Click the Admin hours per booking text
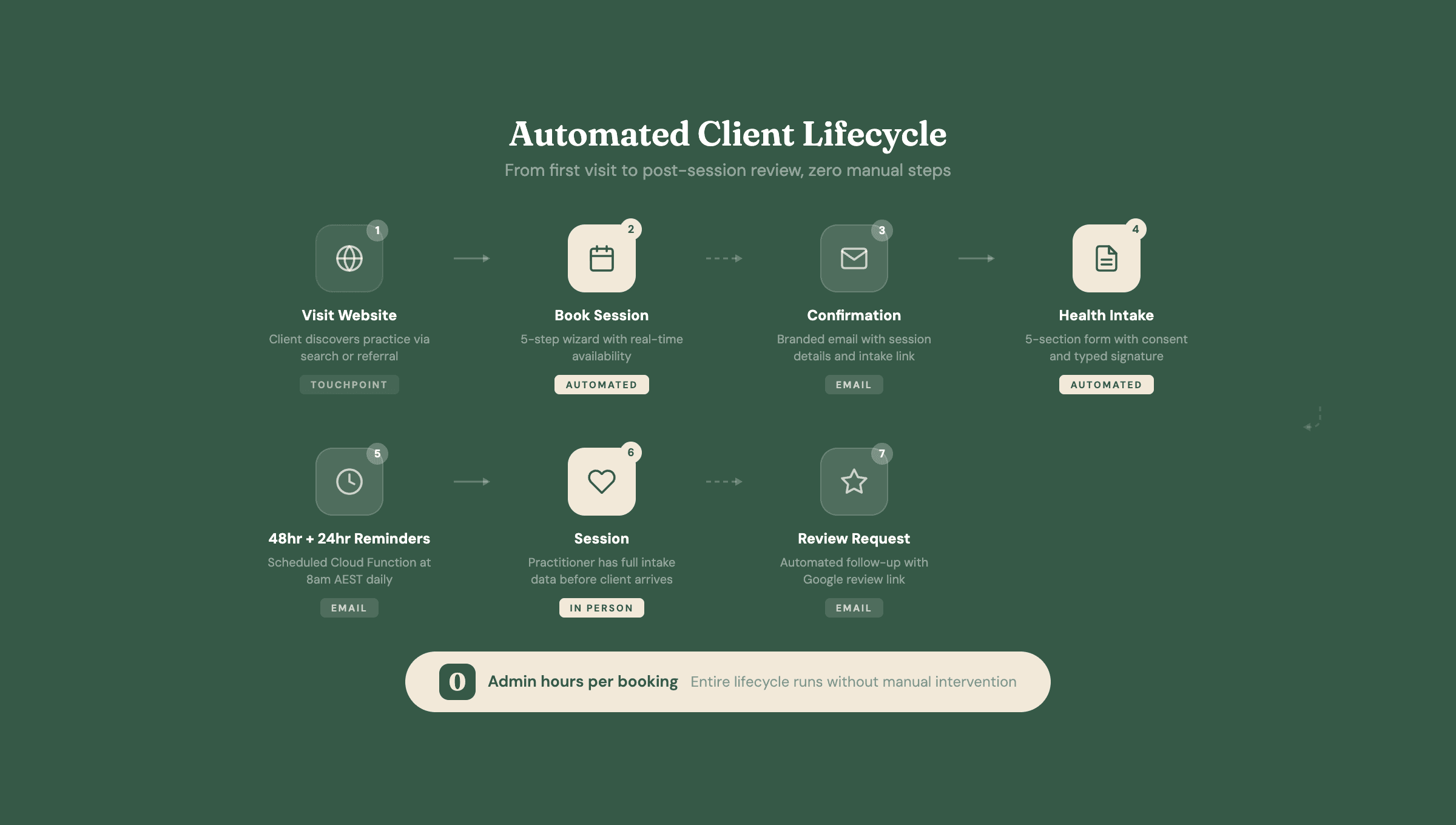Viewport: 1456px width, 825px height. tap(583, 682)
